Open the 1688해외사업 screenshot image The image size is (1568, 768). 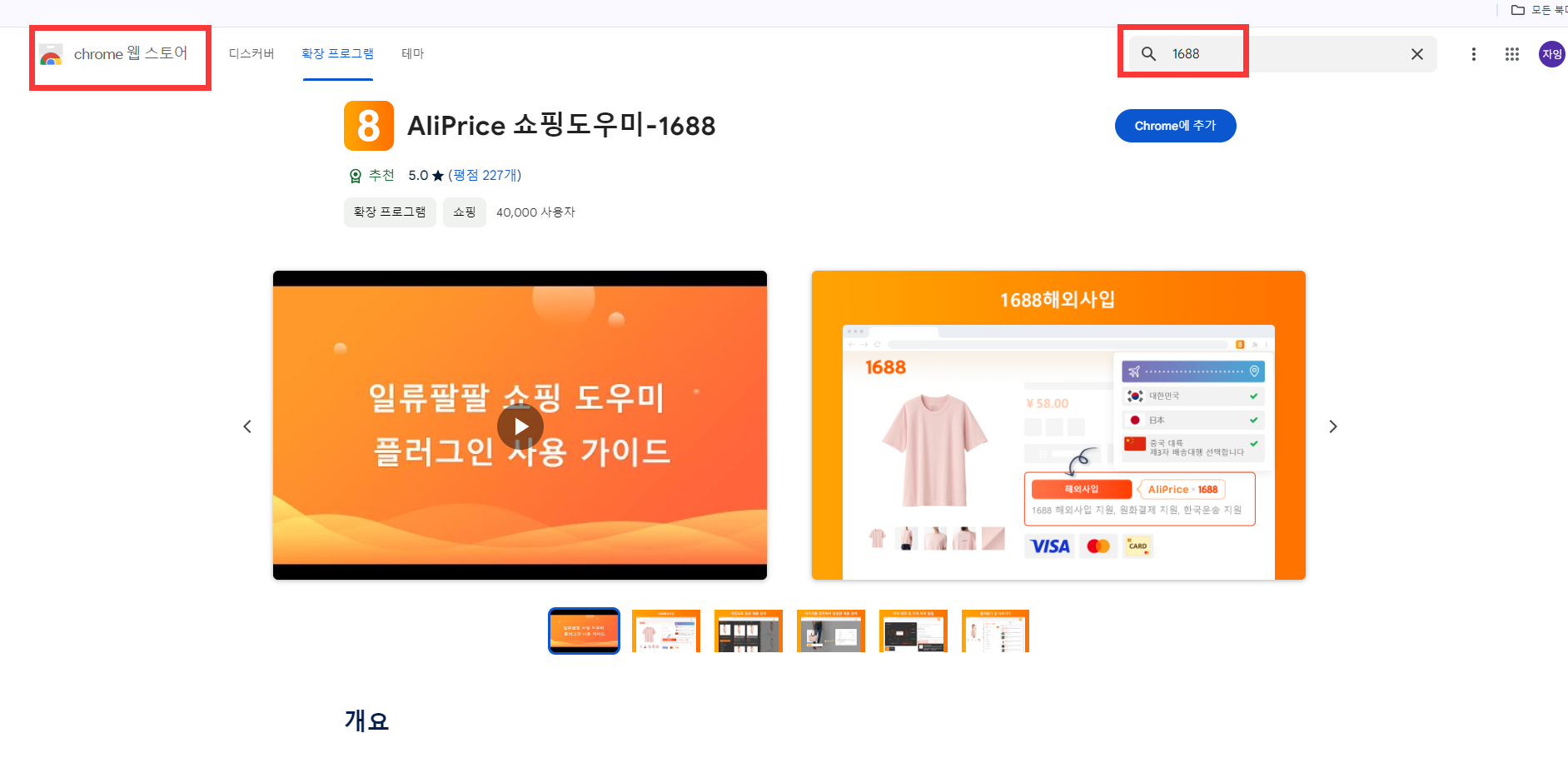(x=1058, y=425)
